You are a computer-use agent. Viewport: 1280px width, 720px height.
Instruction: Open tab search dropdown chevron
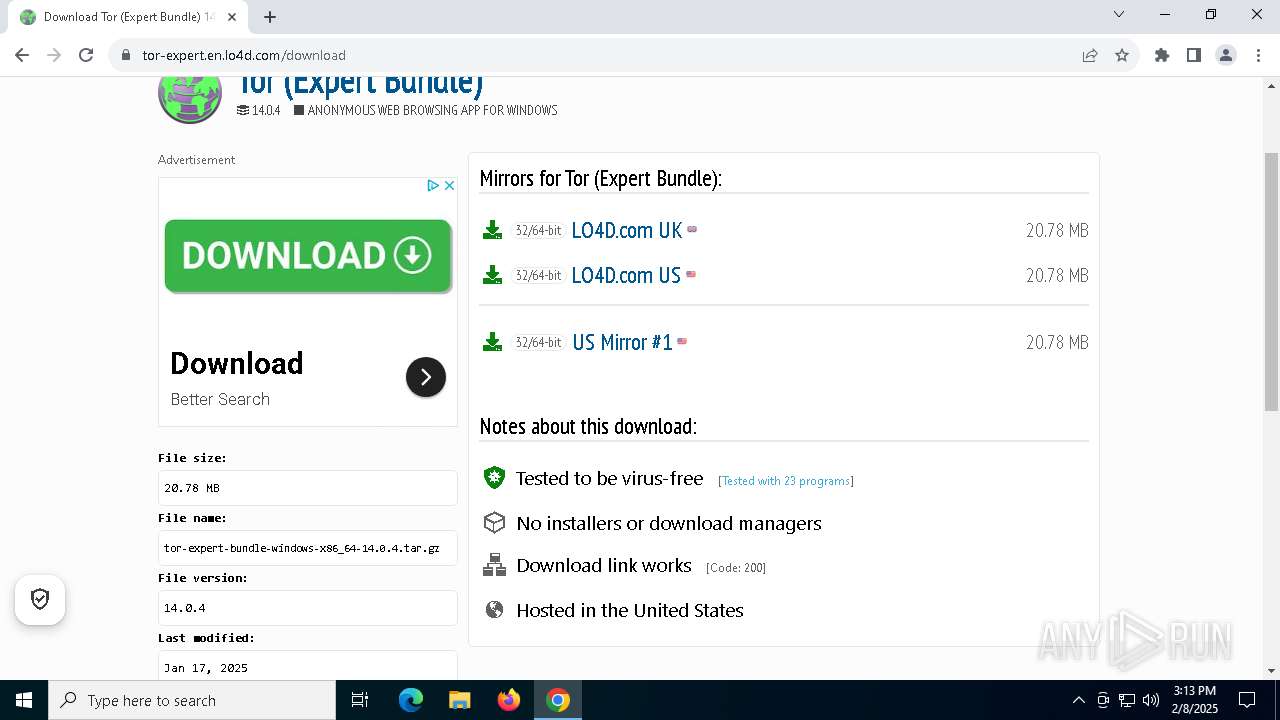(x=1119, y=14)
